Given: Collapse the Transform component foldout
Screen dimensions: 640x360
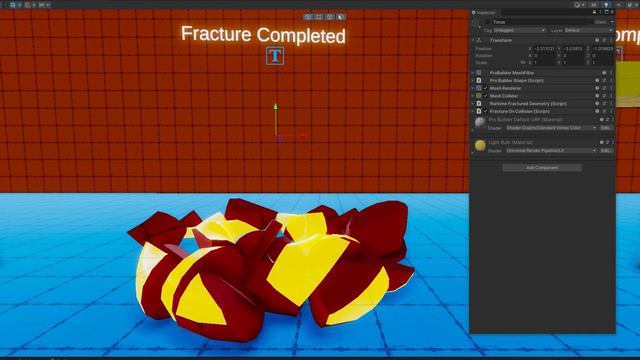Looking at the screenshot, I should 473,40.
